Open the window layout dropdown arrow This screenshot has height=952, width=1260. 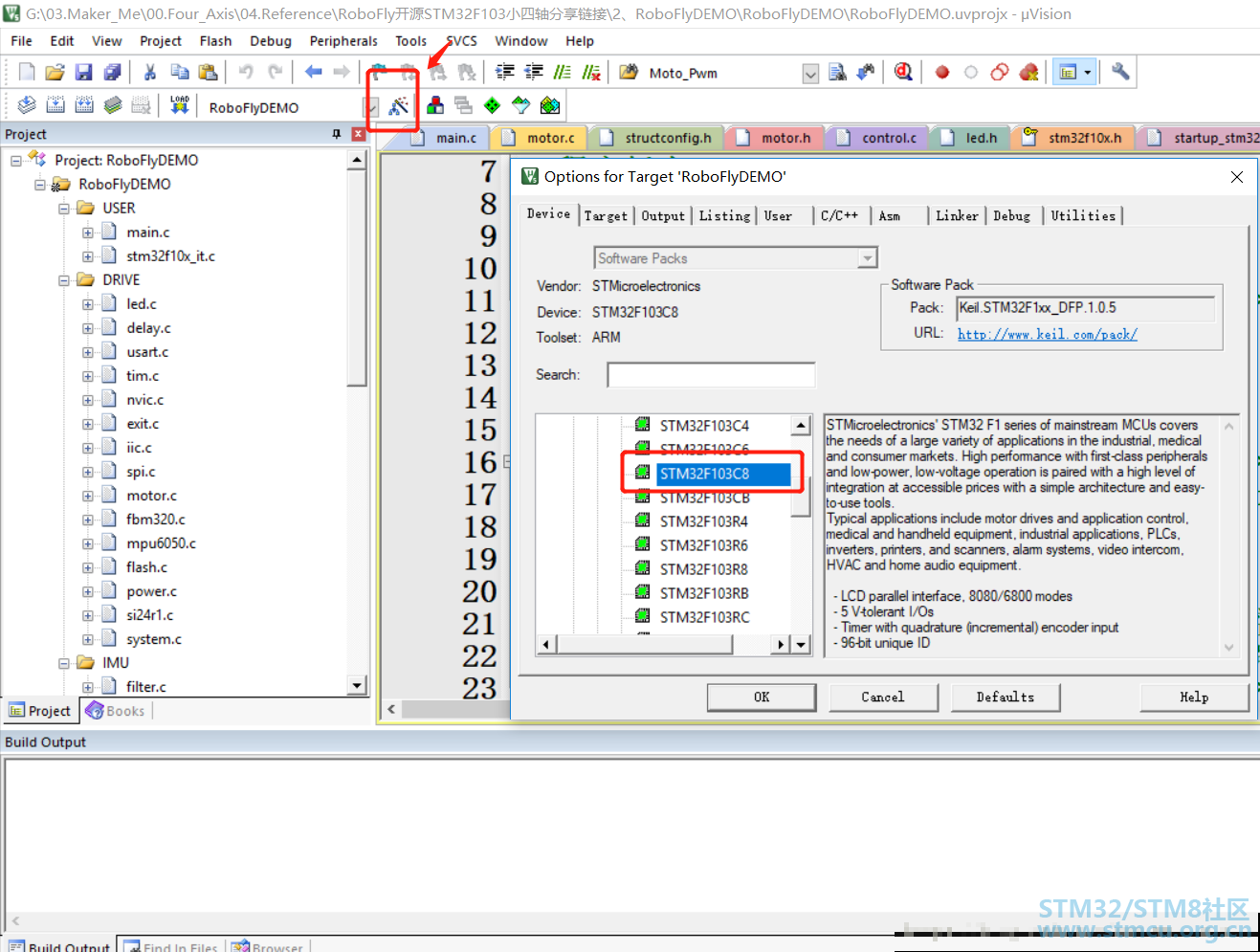(x=1088, y=73)
